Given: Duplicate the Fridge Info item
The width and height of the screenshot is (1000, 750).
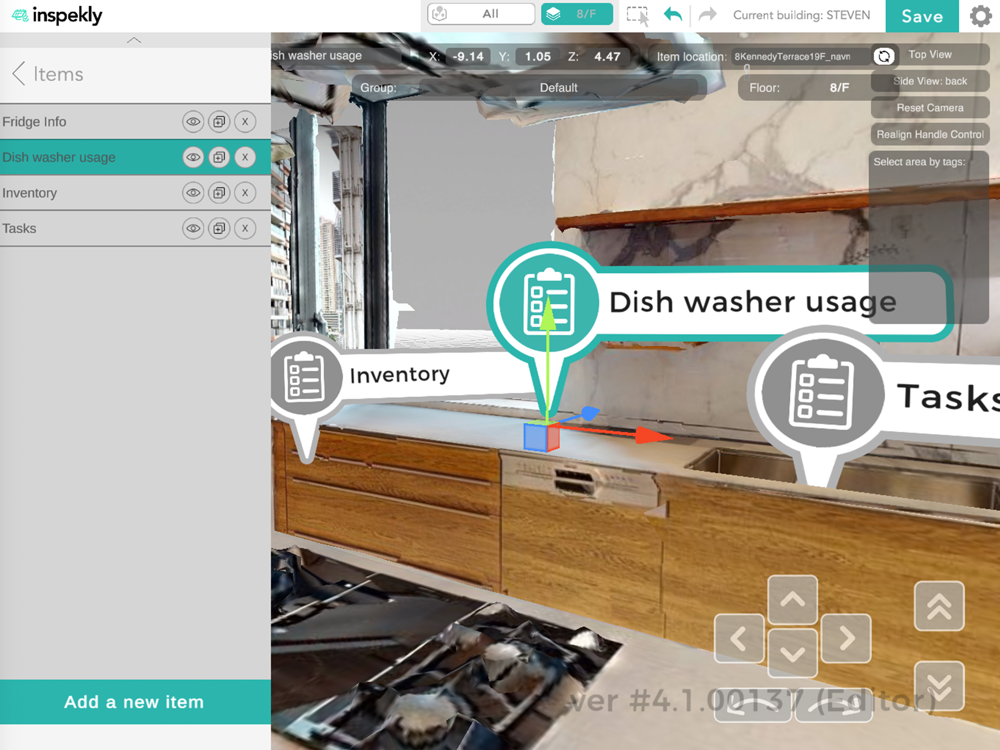Looking at the screenshot, I should [219, 122].
